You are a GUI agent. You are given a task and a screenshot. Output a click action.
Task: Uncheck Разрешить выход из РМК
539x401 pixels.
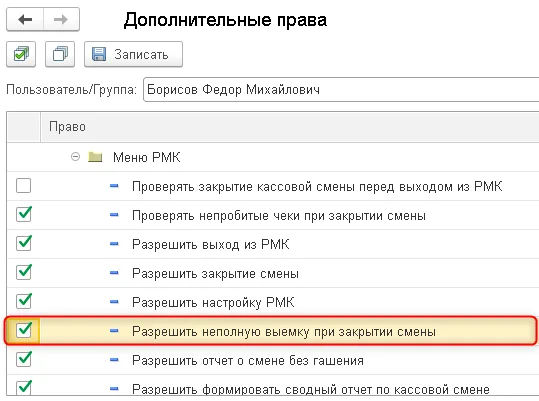(23, 243)
